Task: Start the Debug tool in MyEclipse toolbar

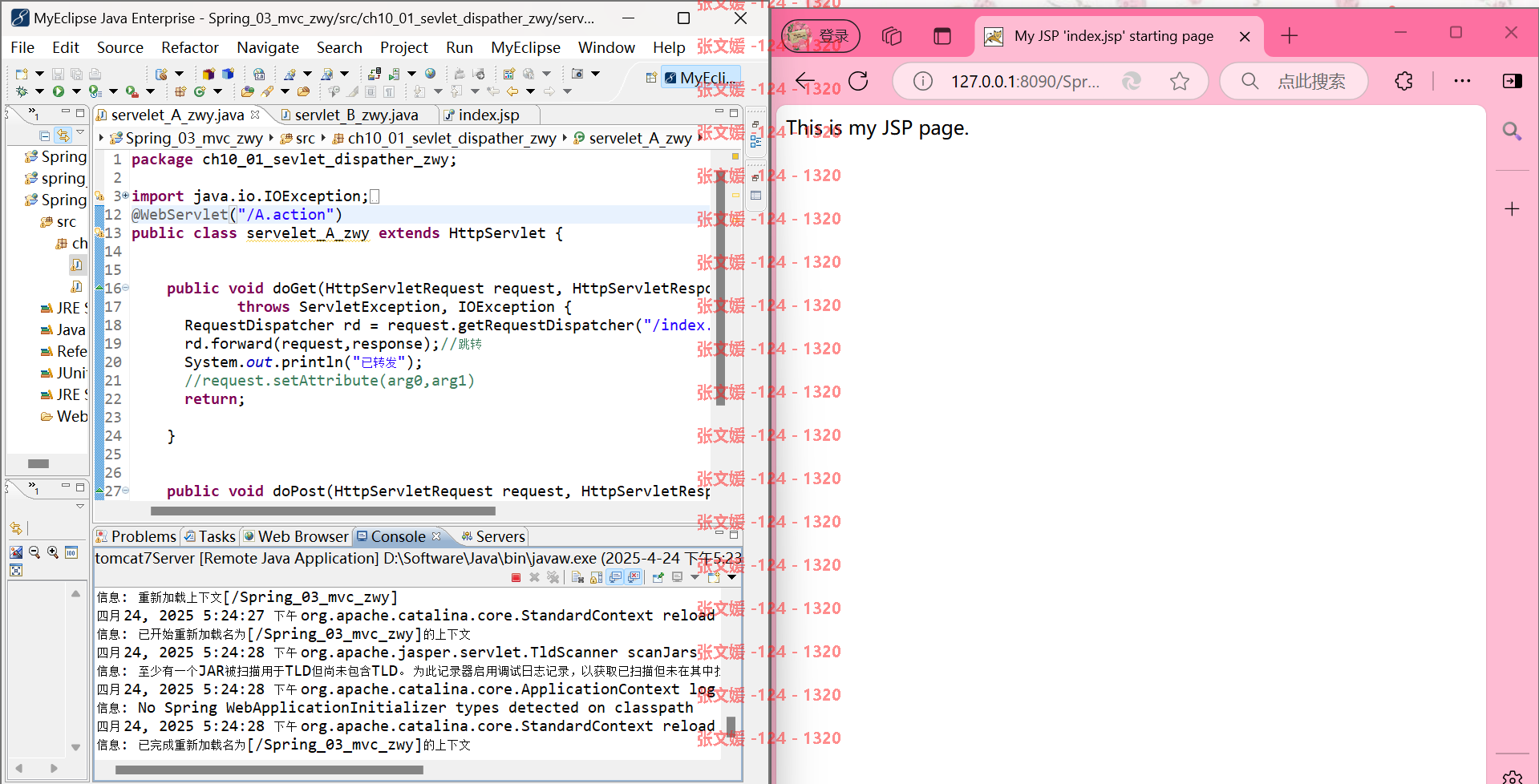Action: 22,91
